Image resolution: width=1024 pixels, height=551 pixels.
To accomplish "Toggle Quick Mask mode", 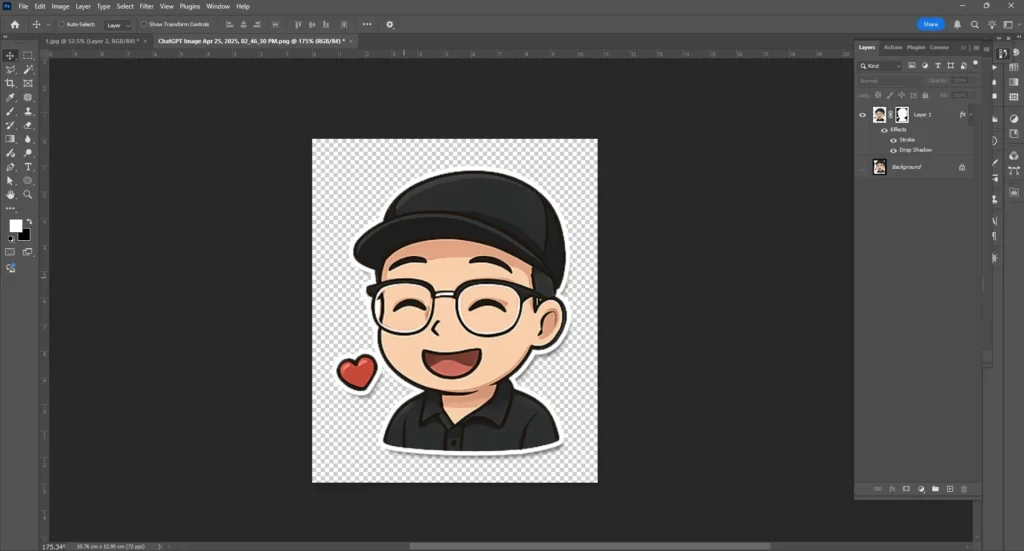I will click(10, 252).
